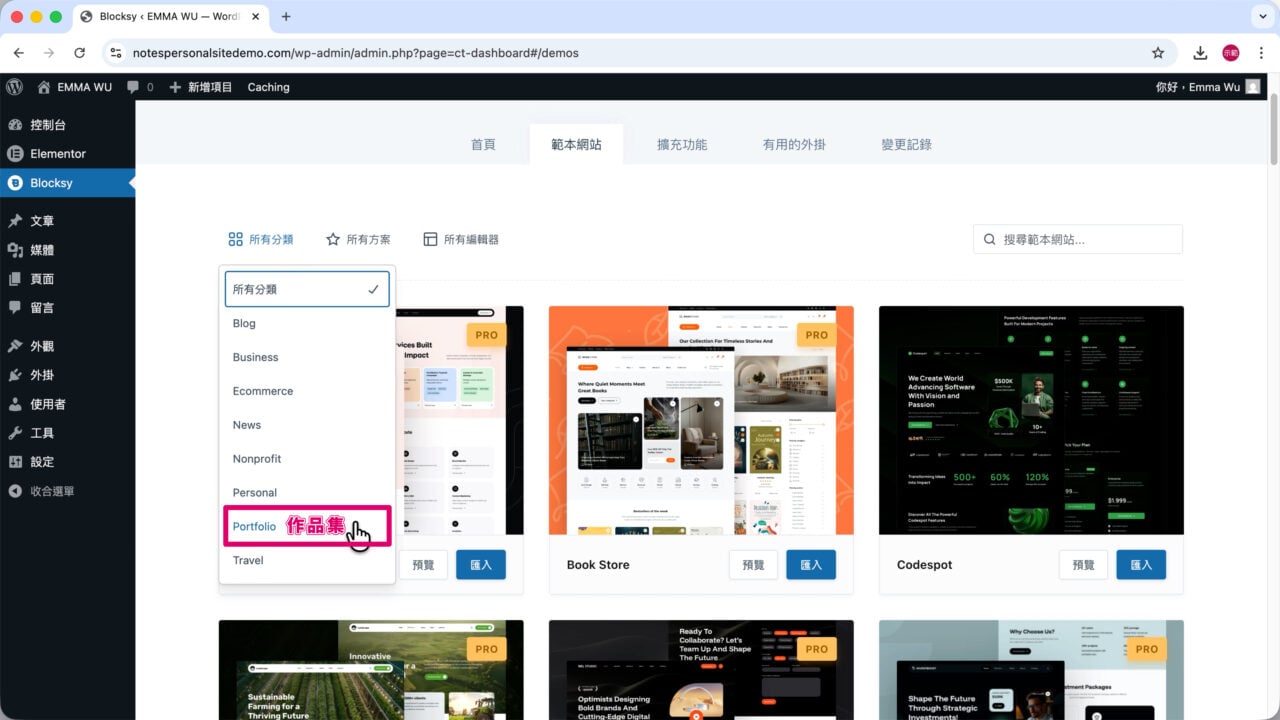Bookmark this page with the star

click(x=1158, y=53)
